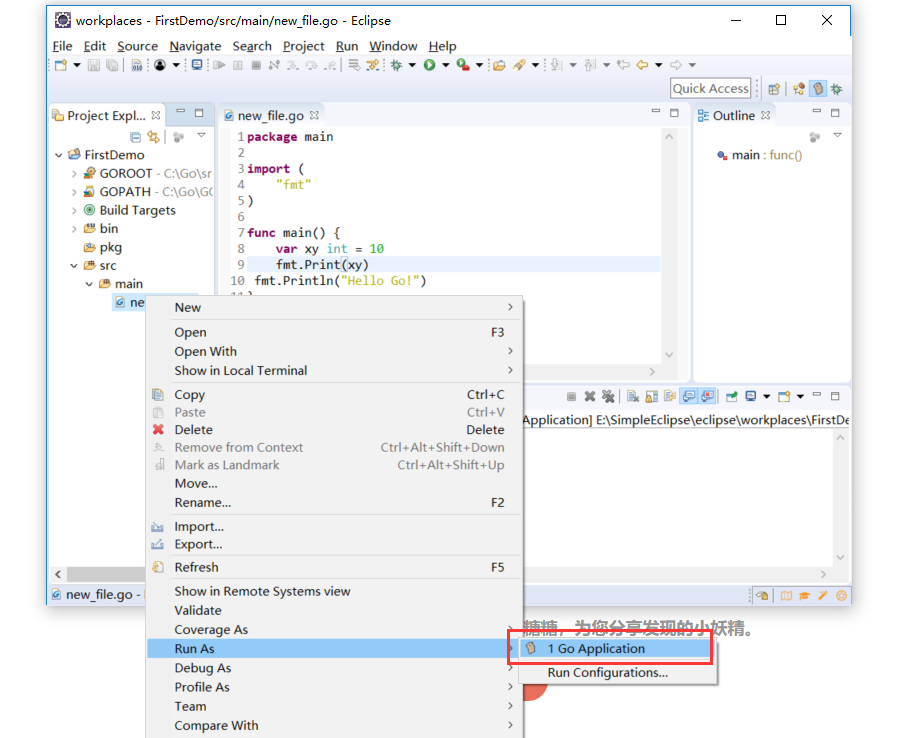Open the Source menu

[138, 46]
